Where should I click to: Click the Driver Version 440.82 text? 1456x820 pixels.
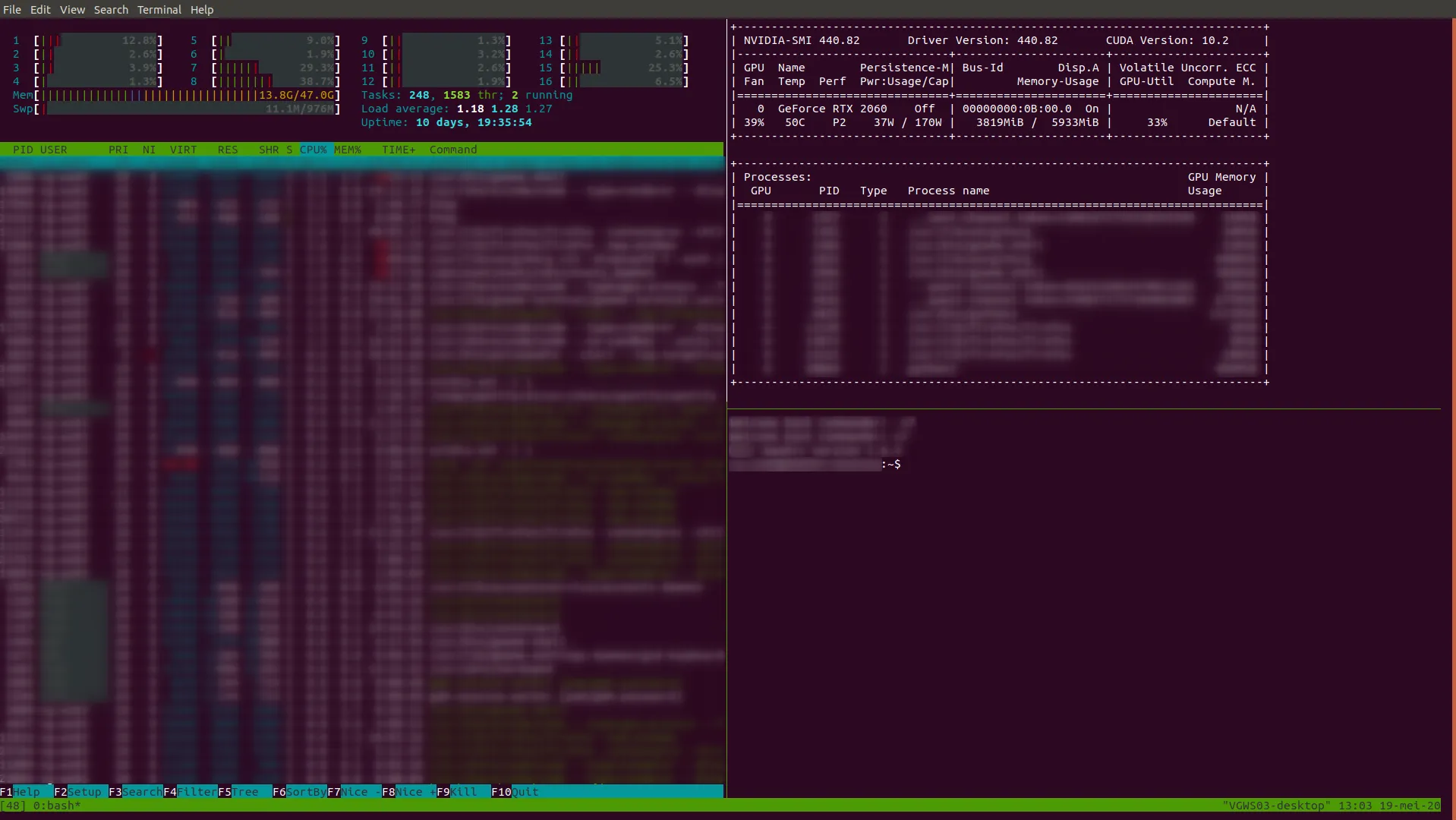point(982,40)
